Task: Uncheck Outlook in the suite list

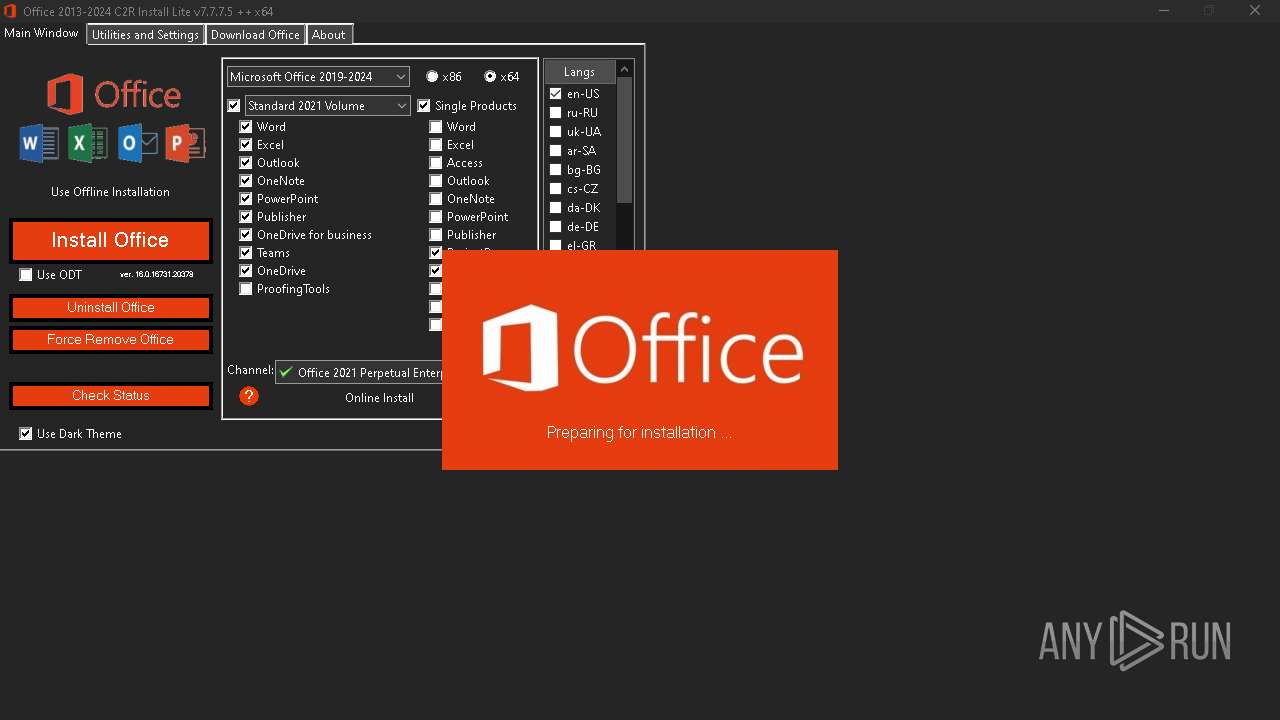Action: tap(246, 163)
